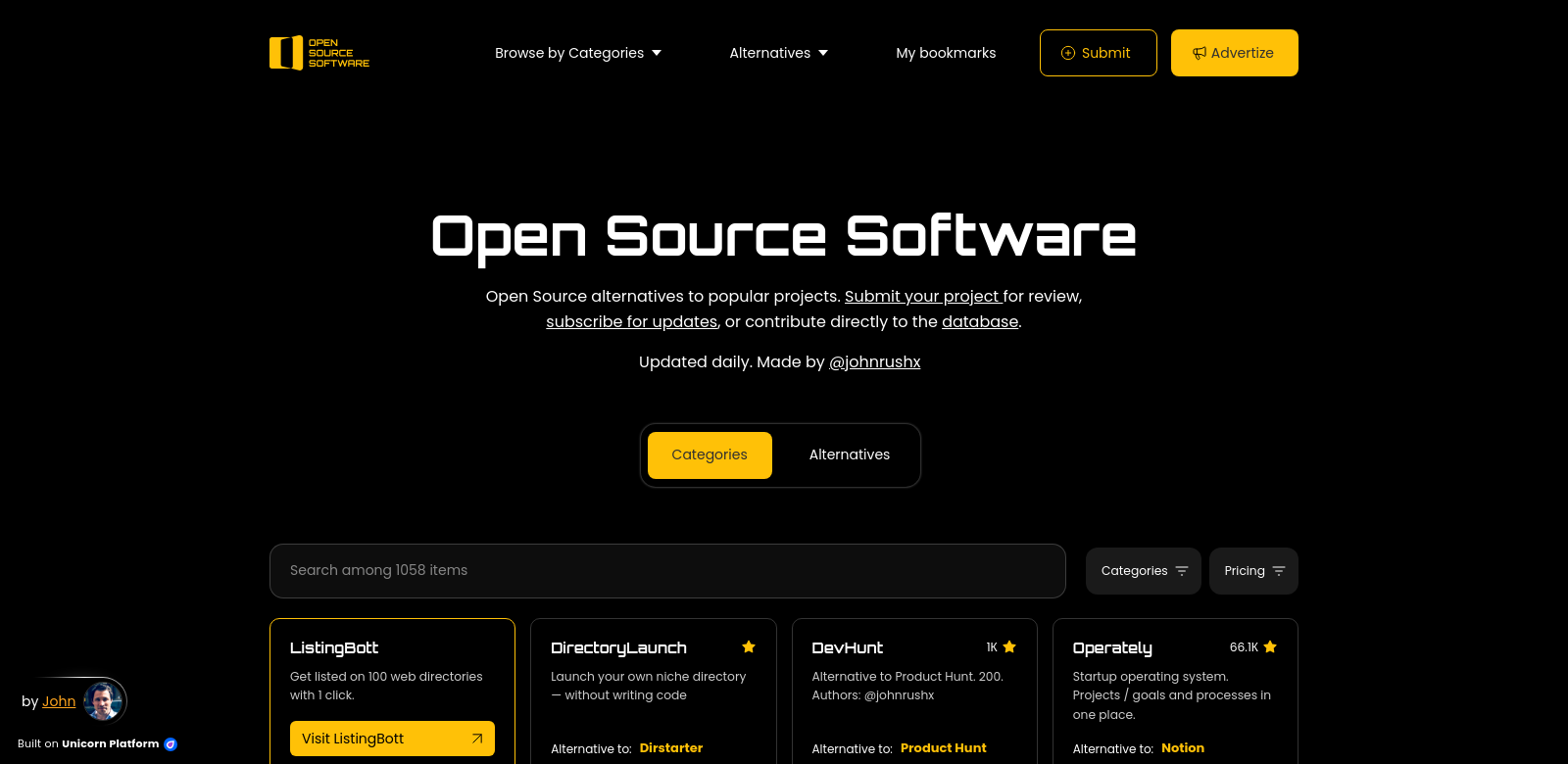
Task: Click the Advertize button
Action: click(1235, 53)
